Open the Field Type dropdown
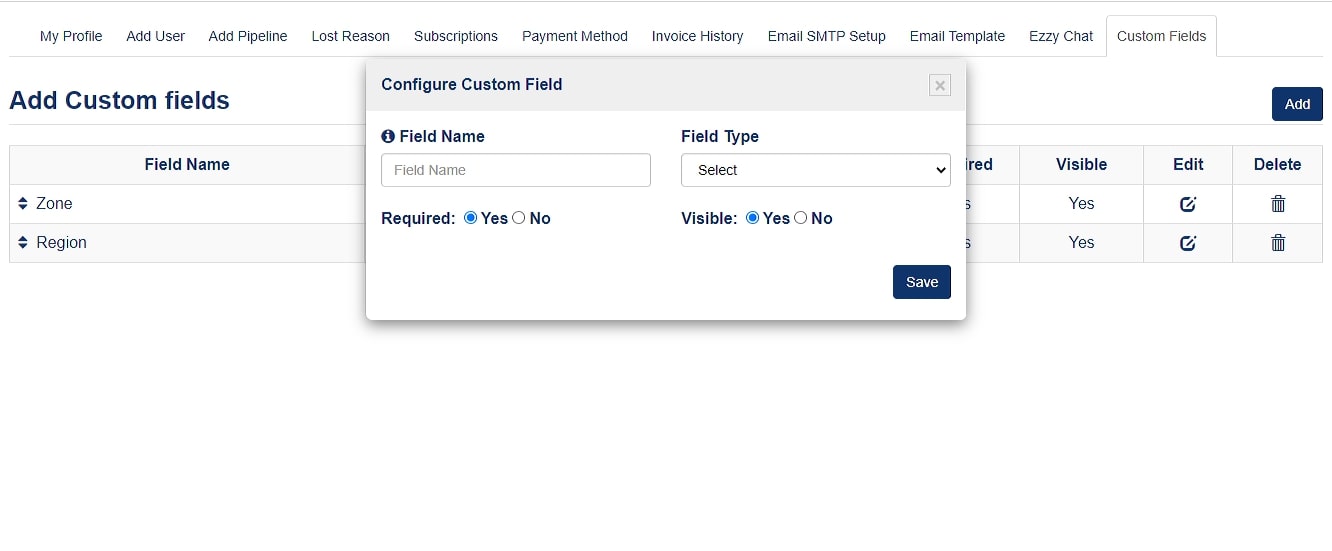 point(815,170)
